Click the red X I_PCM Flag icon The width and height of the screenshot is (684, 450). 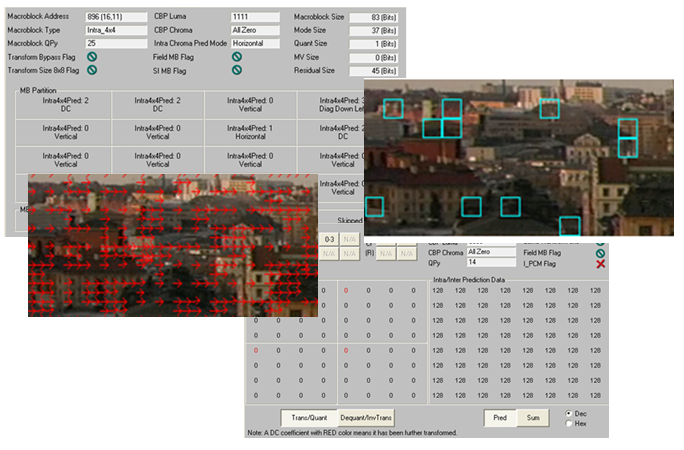click(600, 262)
